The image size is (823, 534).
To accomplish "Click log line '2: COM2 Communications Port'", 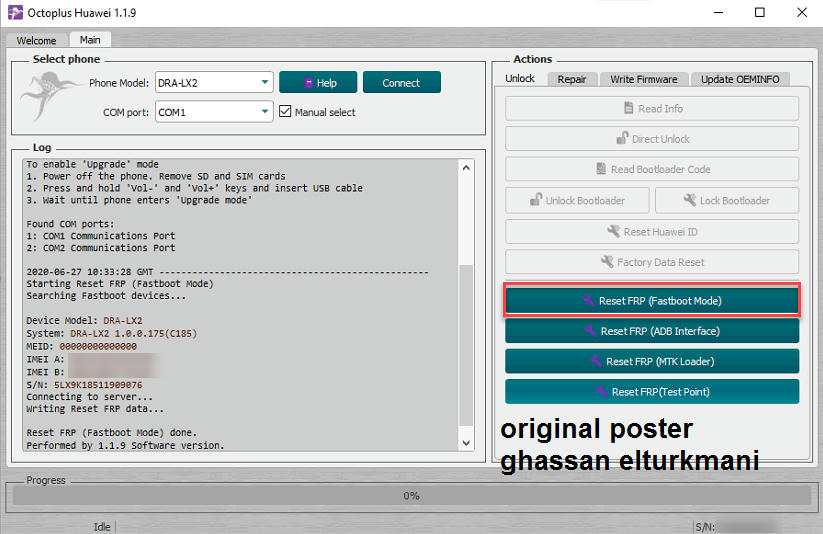I will pos(101,247).
